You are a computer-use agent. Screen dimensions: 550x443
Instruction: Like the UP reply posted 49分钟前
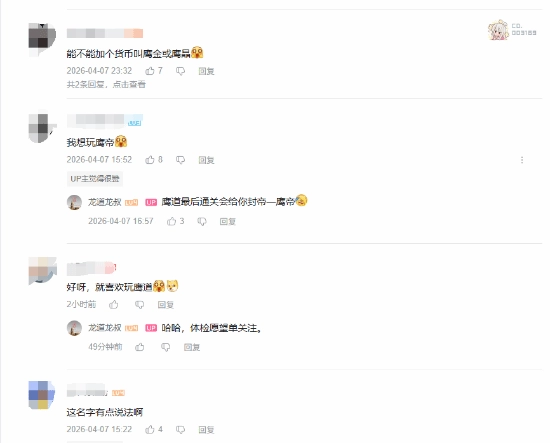point(140,347)
